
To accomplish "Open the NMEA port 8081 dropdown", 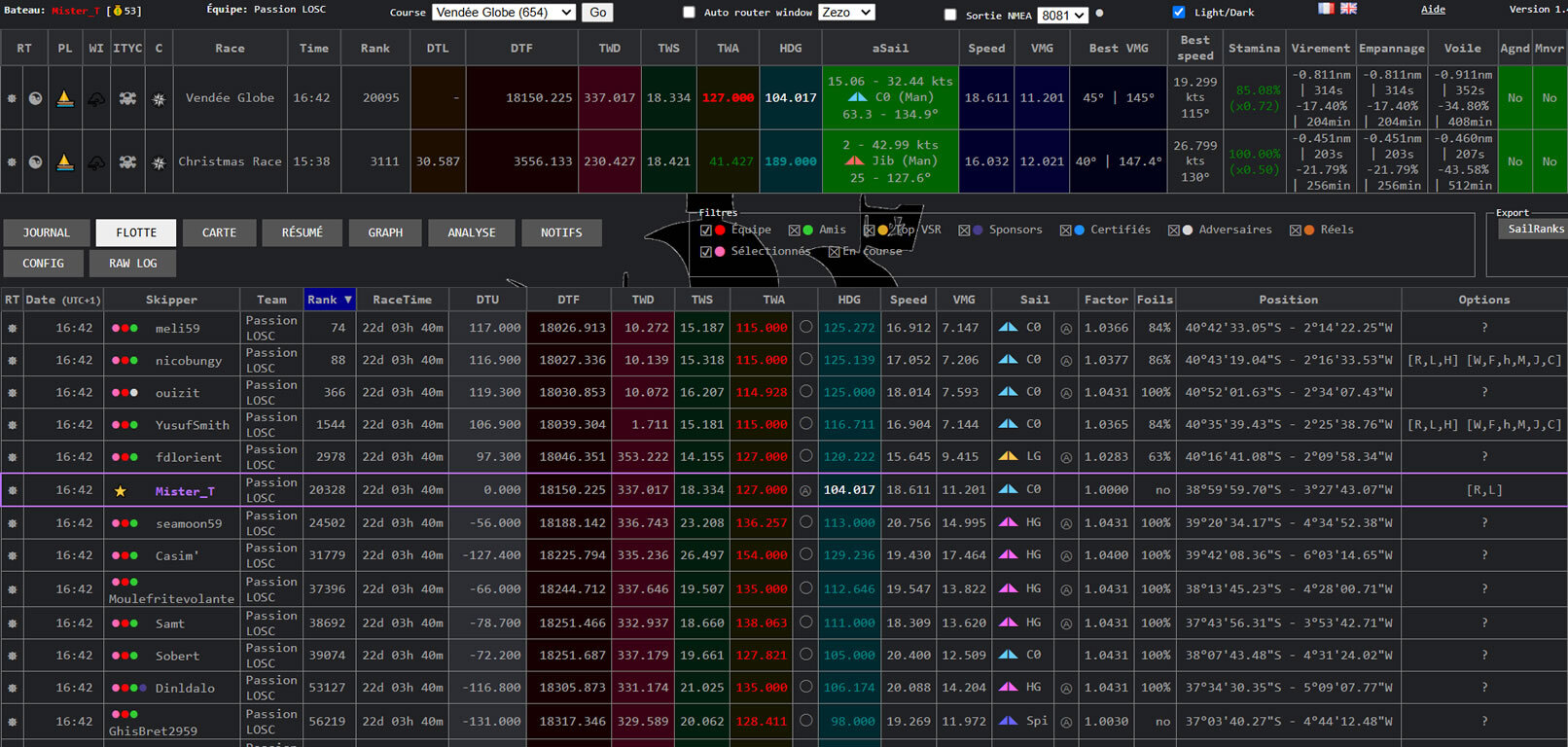I will click(x=1062, y=16).
